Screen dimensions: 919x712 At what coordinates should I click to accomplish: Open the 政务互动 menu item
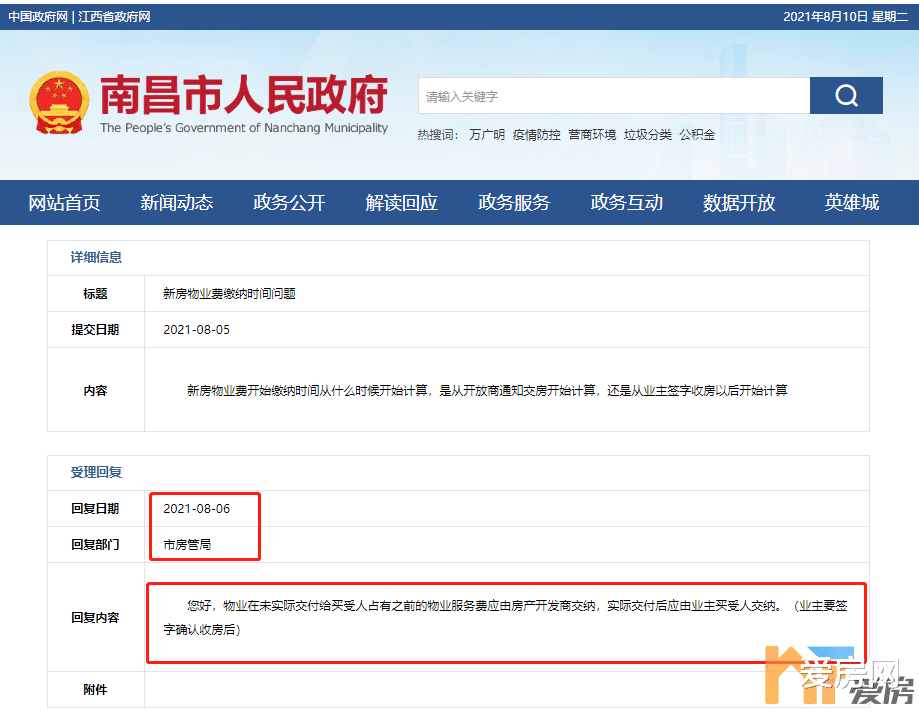click(x=627, y=203)
